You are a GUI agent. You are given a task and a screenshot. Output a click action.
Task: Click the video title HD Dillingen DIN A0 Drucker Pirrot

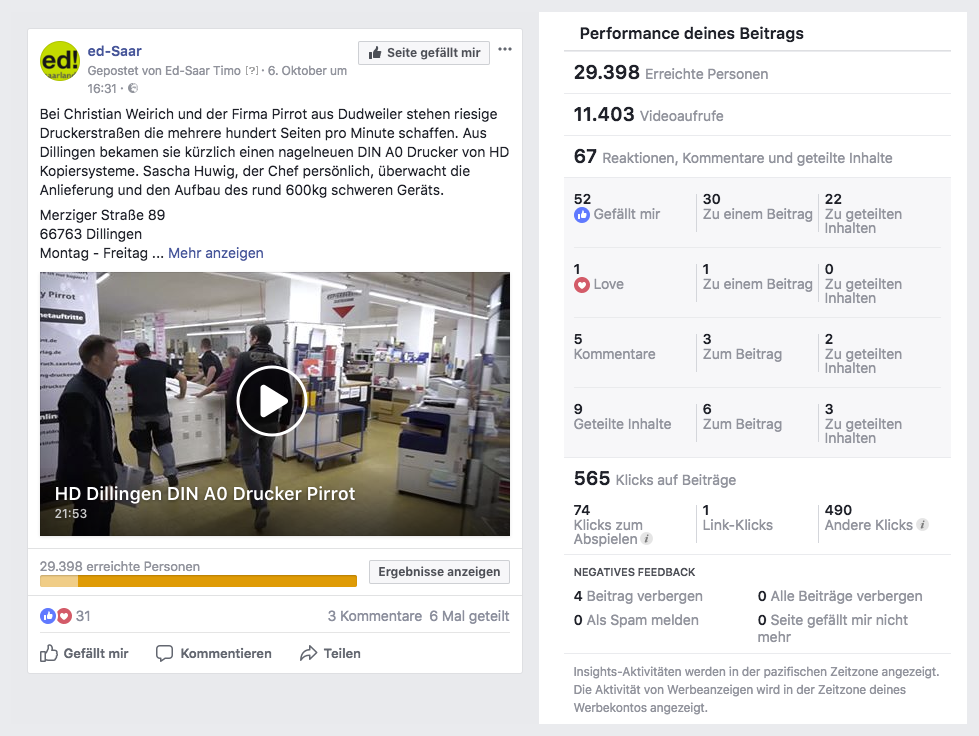click(x=205, y=494)
